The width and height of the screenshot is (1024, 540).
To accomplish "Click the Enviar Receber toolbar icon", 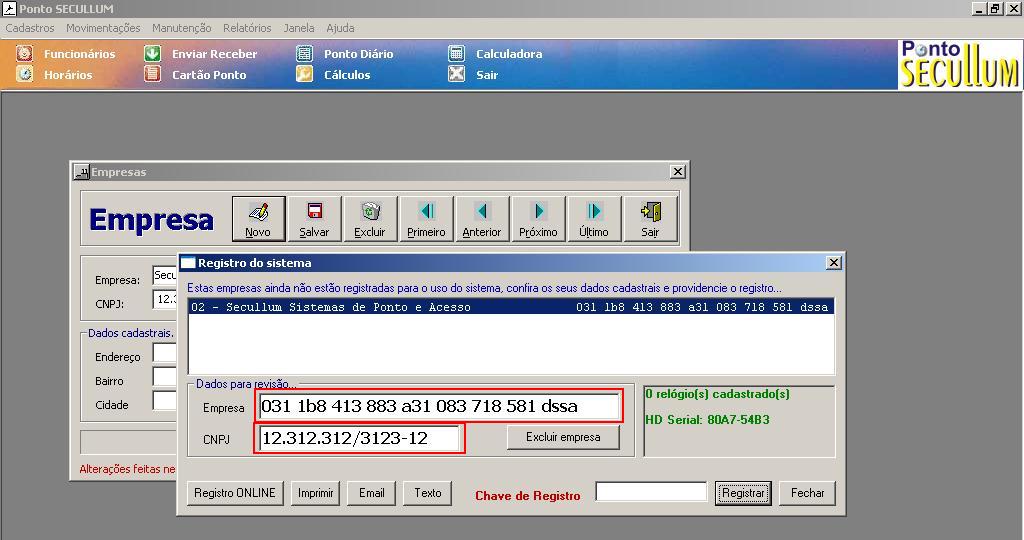I will [152, 54].
